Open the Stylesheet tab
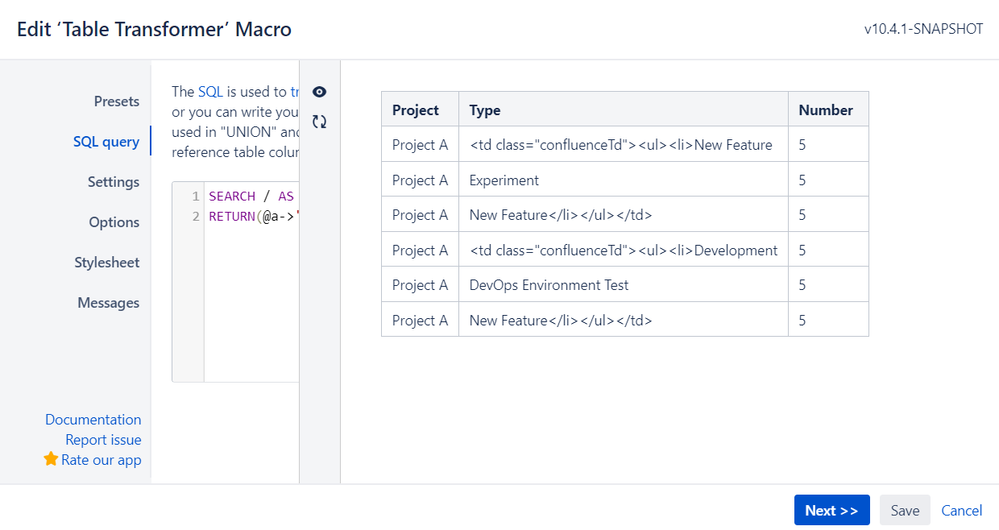 107,262
